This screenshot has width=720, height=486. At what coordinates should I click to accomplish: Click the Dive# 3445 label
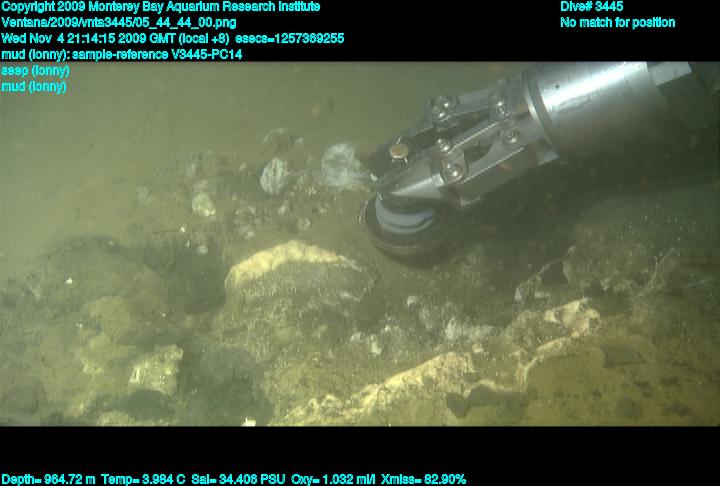click(x=591, y=7)
